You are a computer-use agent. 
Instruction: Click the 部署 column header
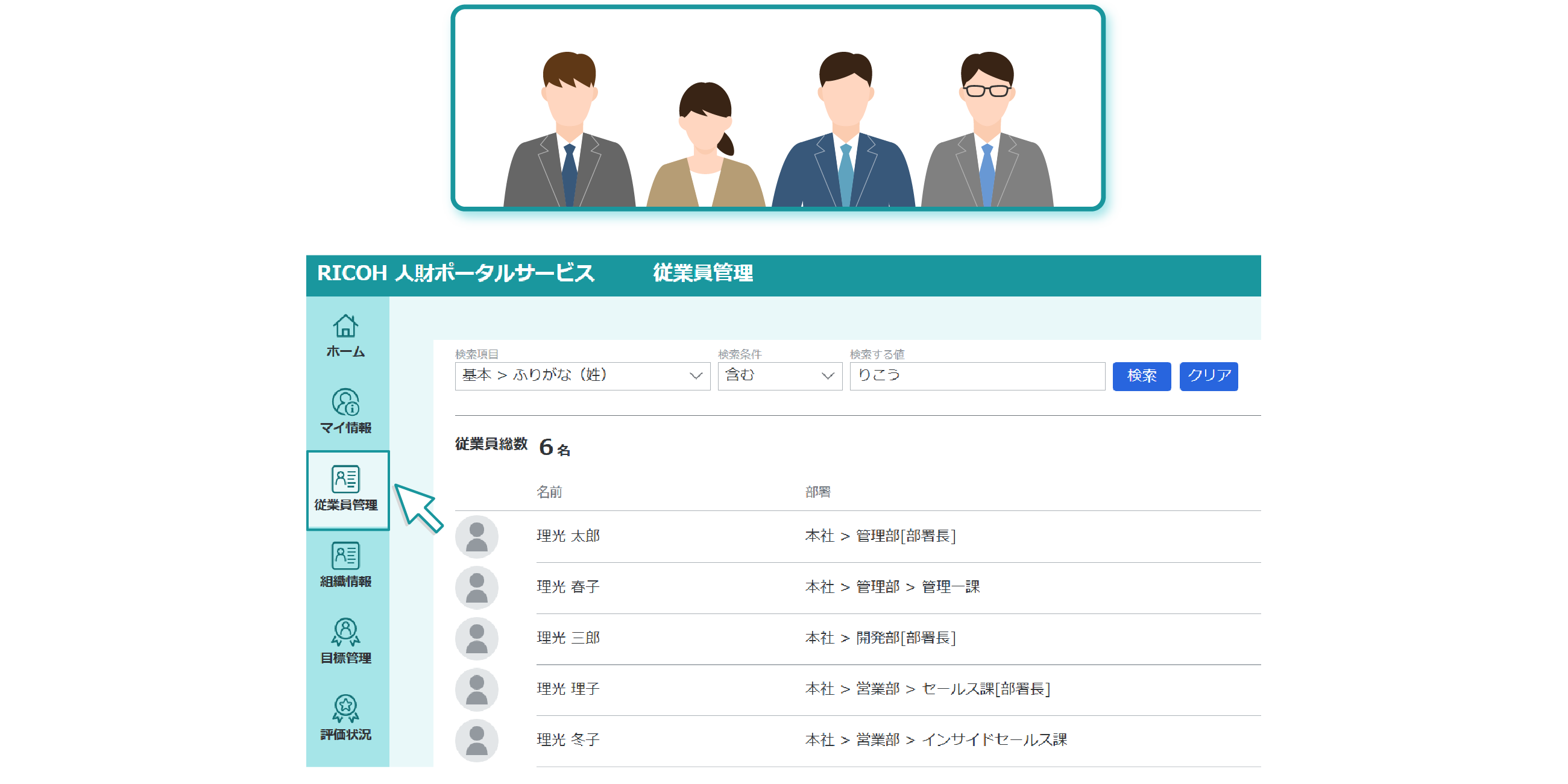click(817, 492)
